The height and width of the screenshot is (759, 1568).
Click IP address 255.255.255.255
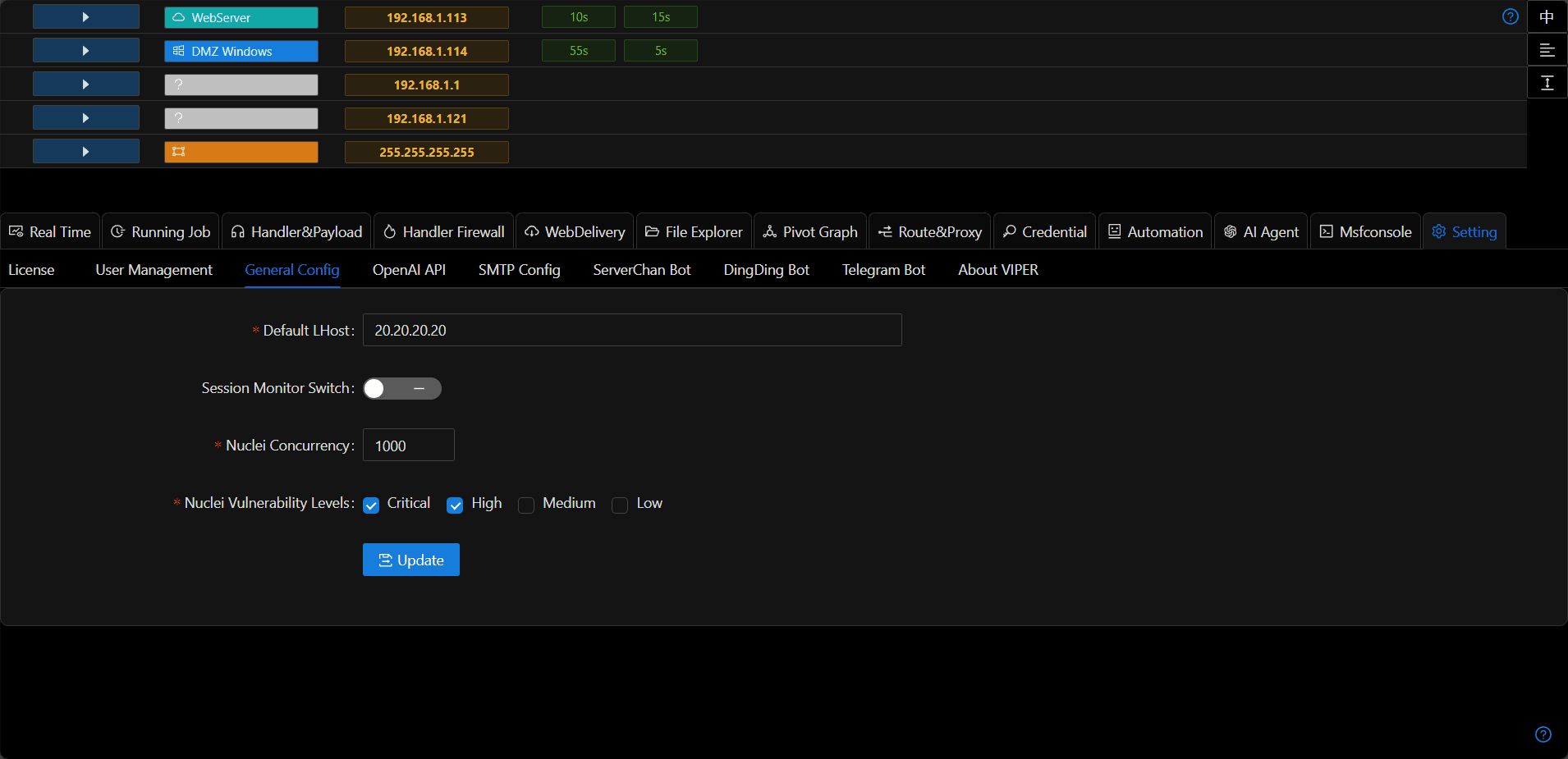[x=427, y=152]
